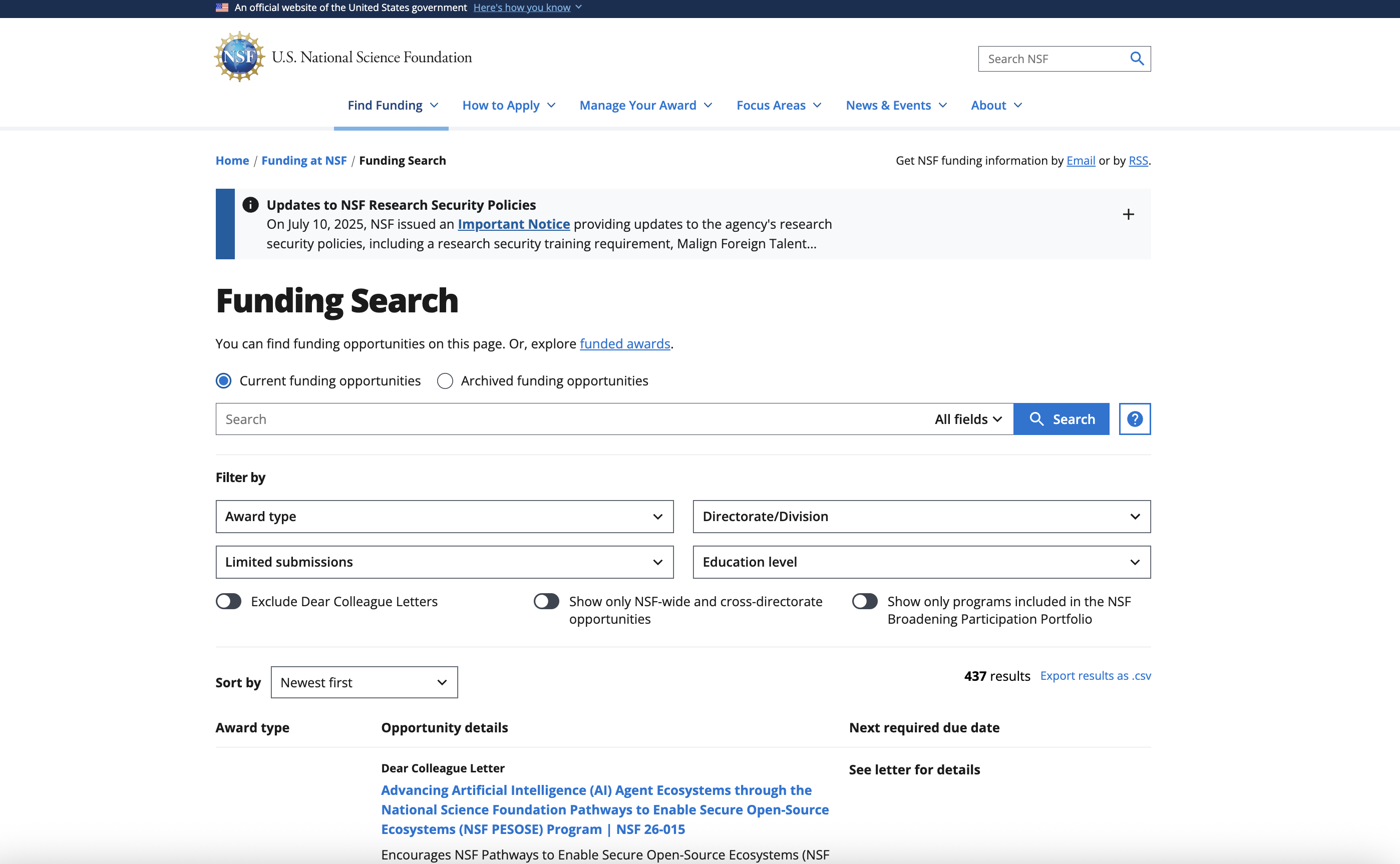Open the Limited submissions filter dropdown

[x=445, y=562]
